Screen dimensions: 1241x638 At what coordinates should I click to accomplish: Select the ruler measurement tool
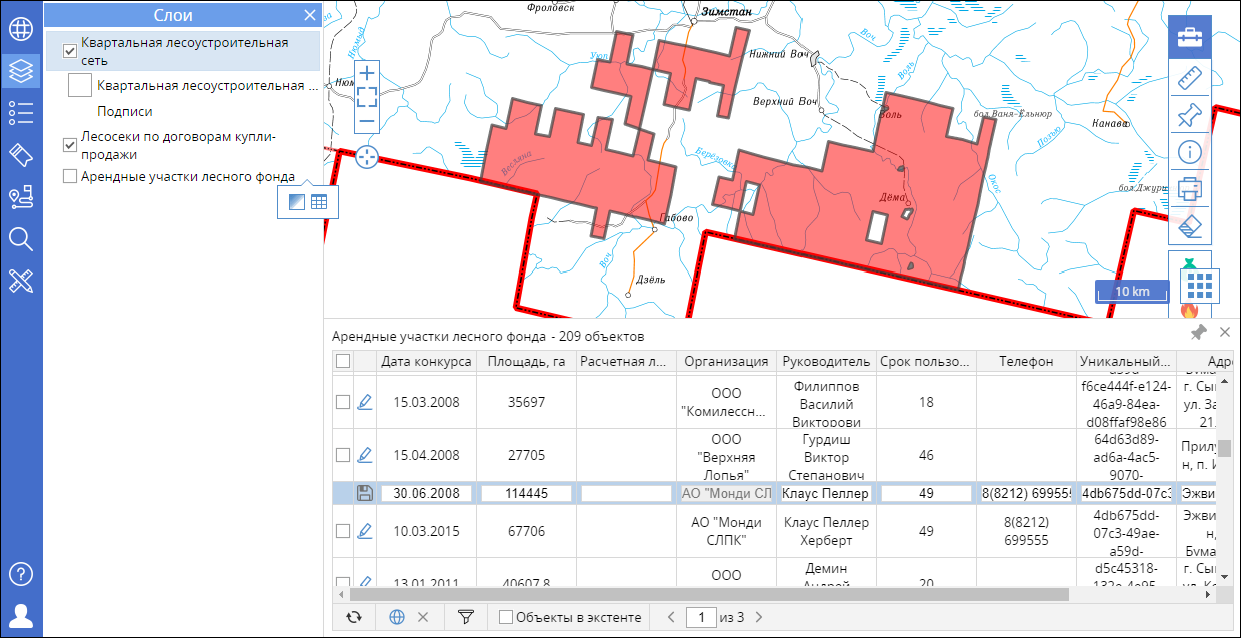1190,78
